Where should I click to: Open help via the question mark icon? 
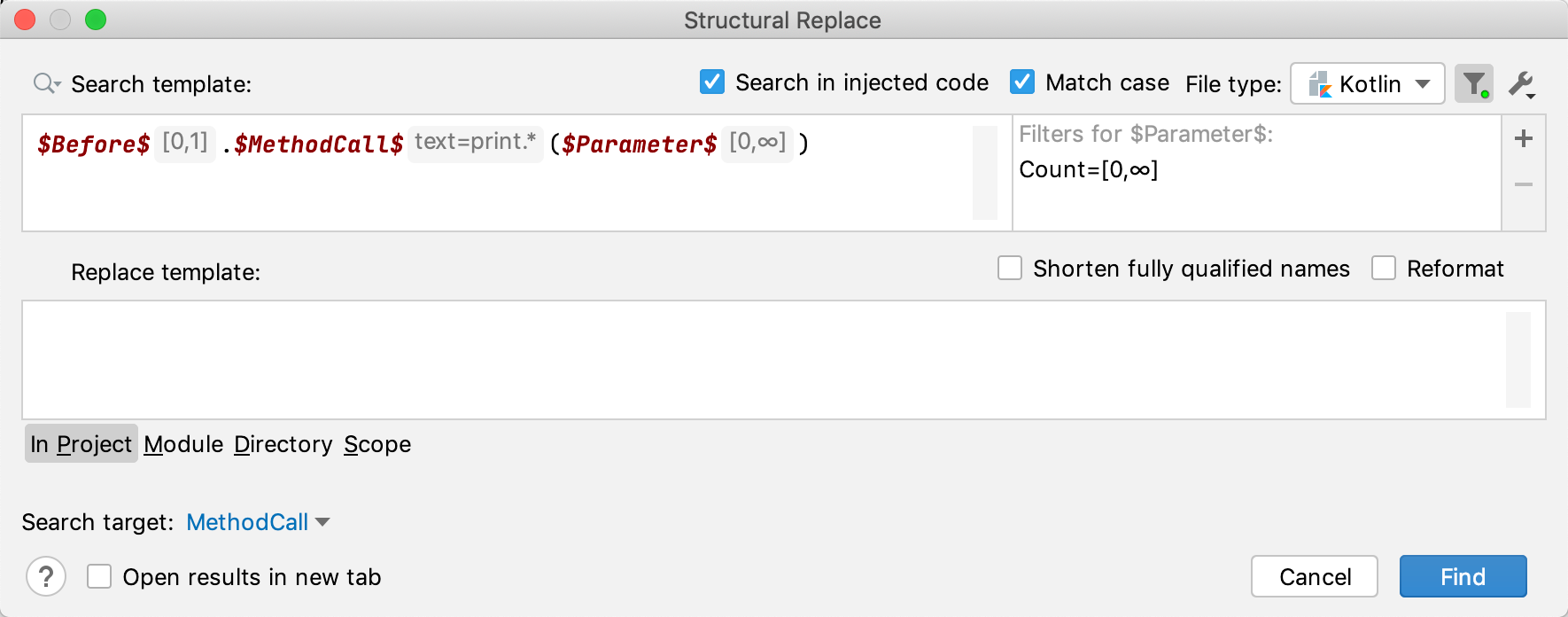coord(46,576)
